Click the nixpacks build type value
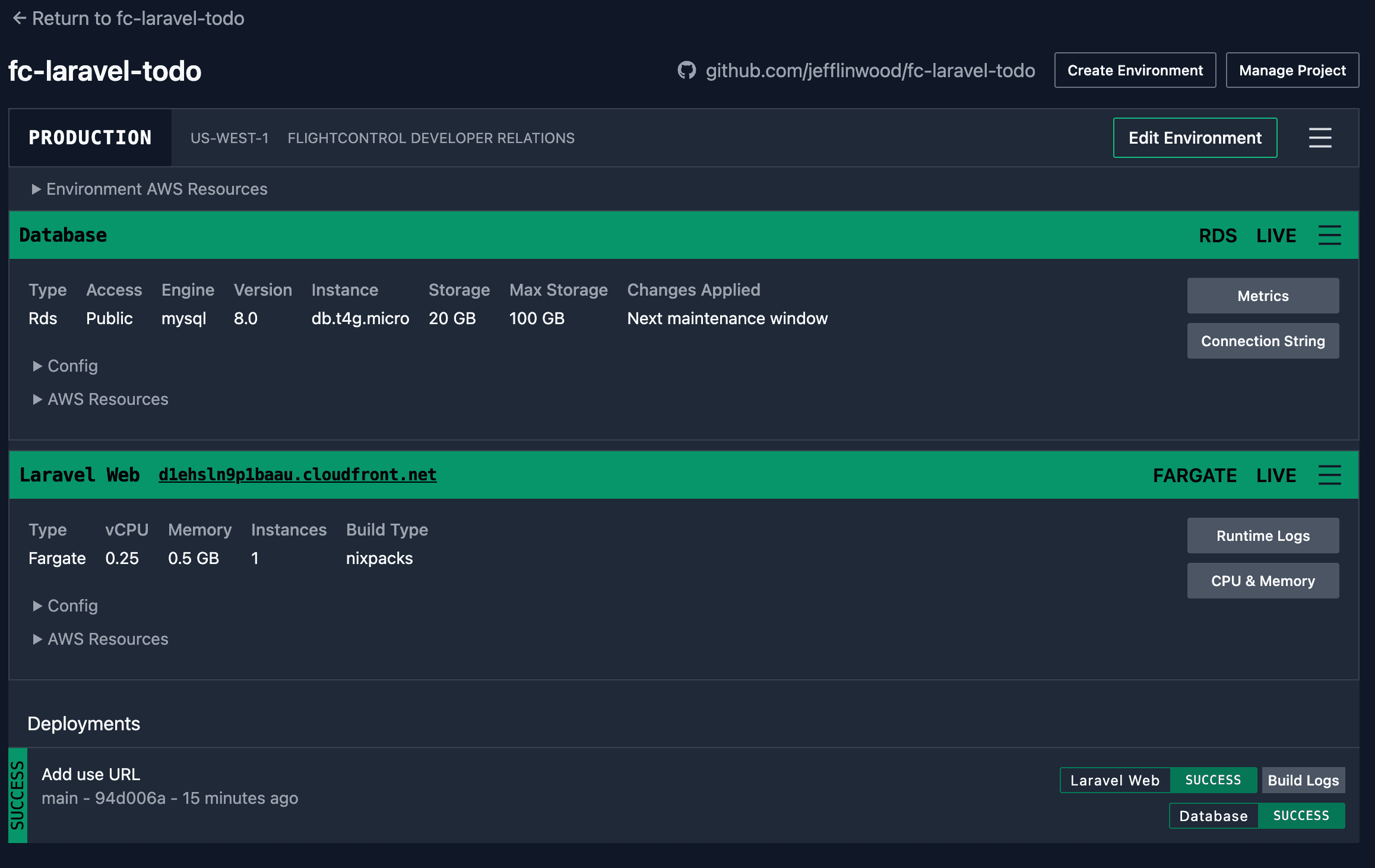This screenshot has width=1375, height=868. tap(379, 558)
